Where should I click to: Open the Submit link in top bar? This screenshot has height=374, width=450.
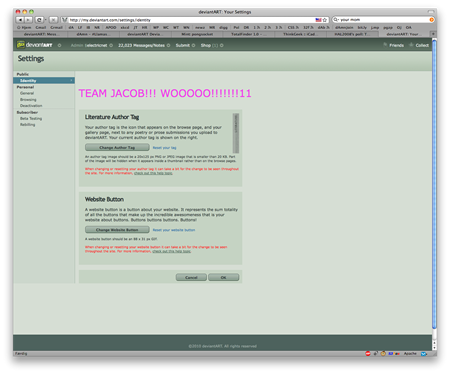(183, 45)
